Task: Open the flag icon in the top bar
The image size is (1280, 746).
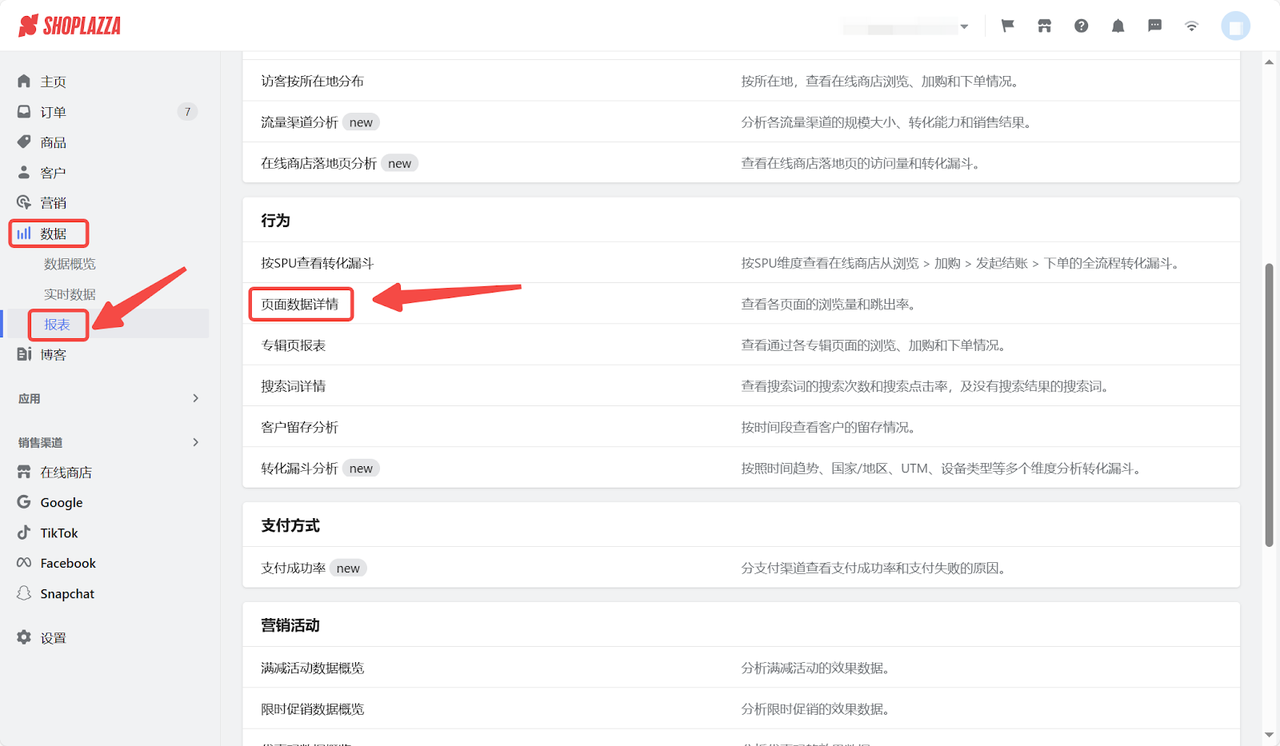Action: click(x=1007, y=25)
